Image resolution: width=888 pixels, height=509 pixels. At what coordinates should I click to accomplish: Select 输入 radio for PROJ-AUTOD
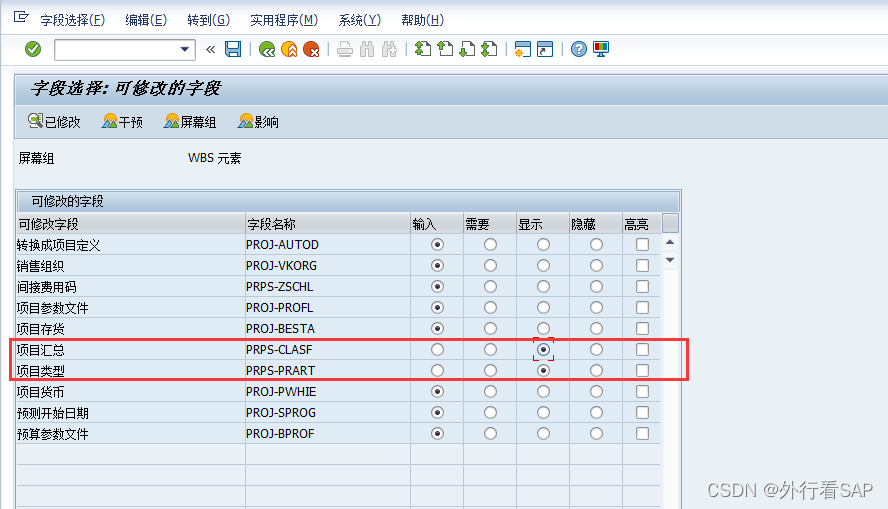[437, 245]
